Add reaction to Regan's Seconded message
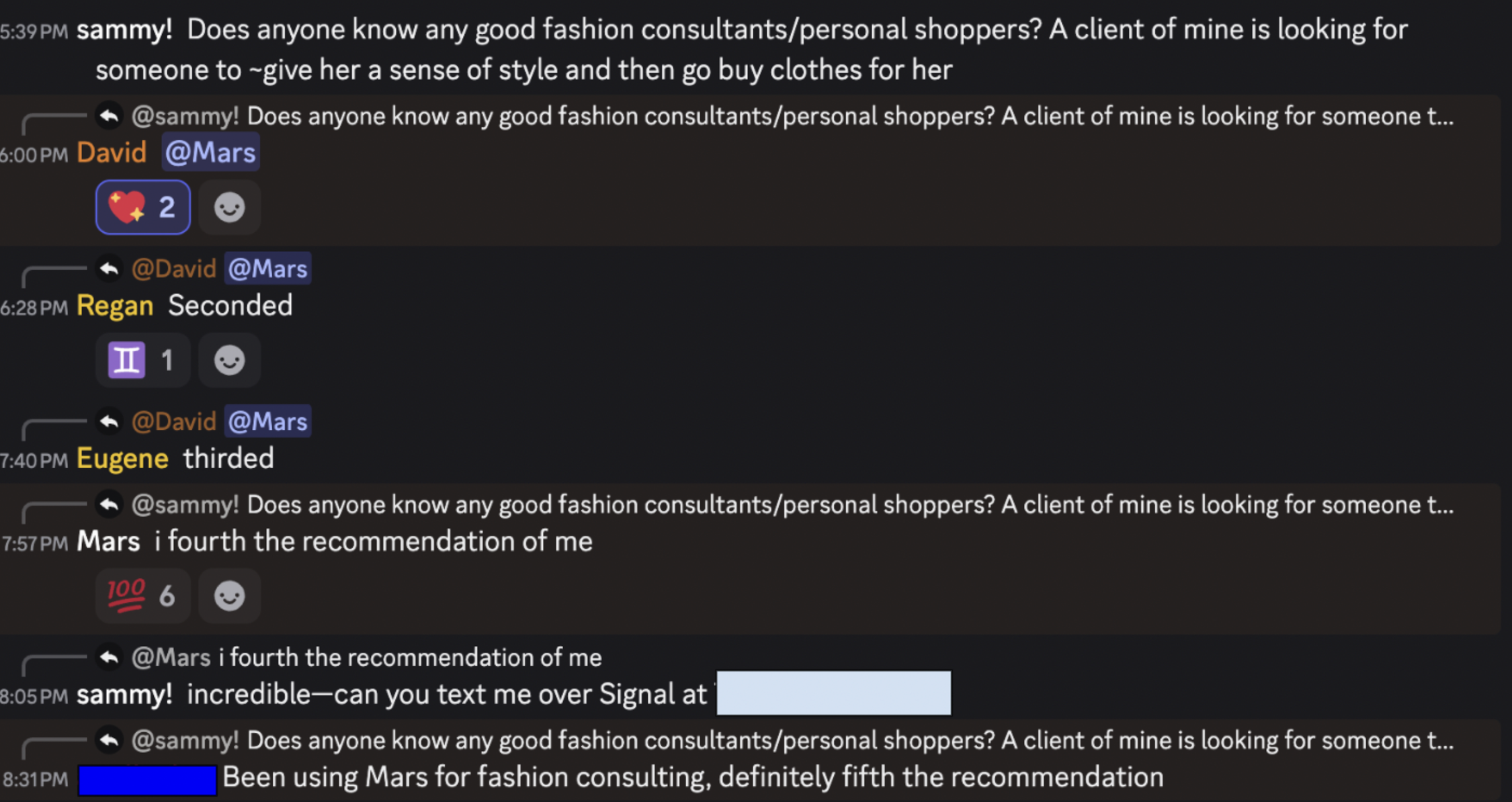This screenshot has width=1512, height=802. click(229, 360)
